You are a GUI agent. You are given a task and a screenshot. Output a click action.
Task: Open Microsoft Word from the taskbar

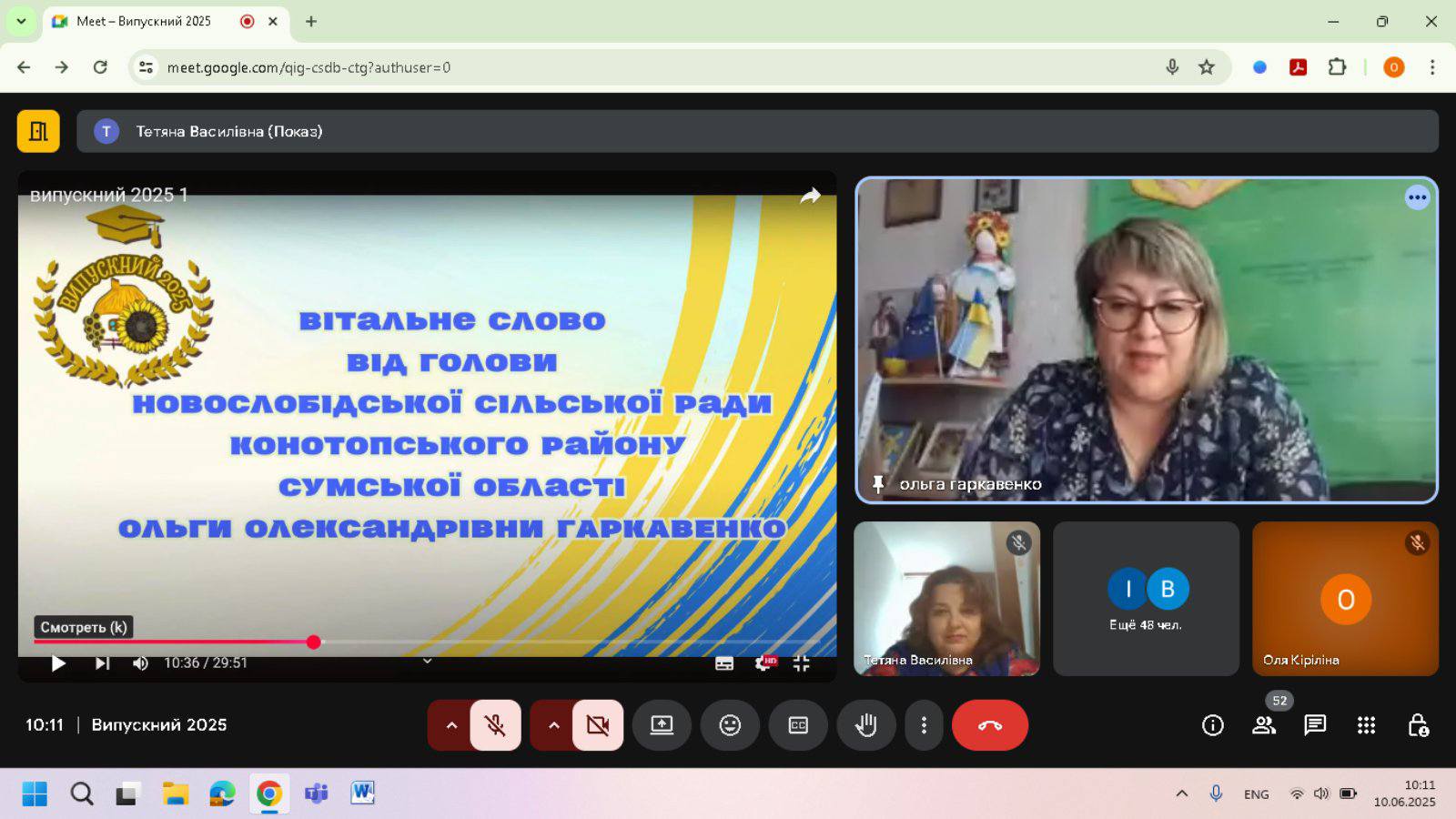tap(362, 794)
